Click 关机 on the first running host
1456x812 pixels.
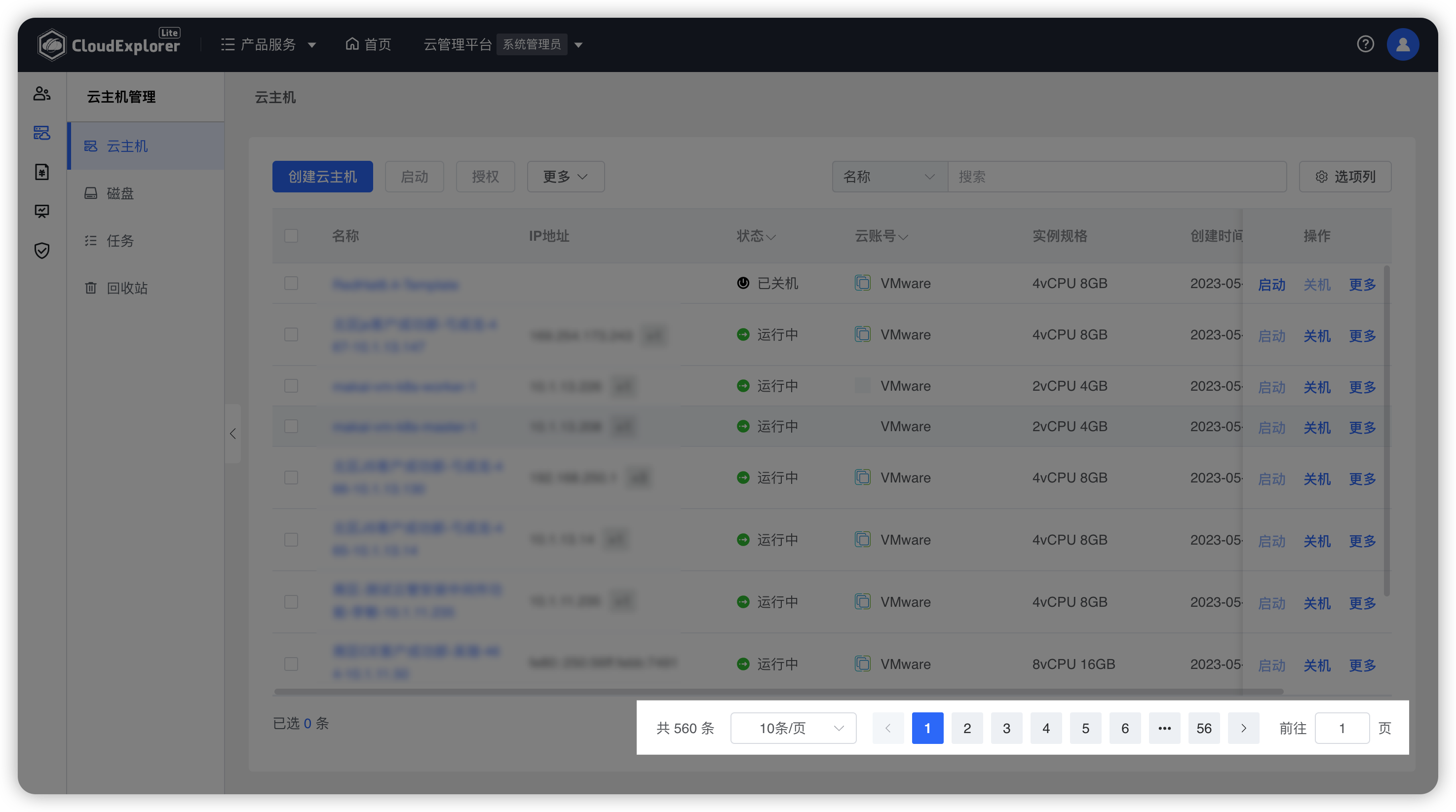point(1317,335)
